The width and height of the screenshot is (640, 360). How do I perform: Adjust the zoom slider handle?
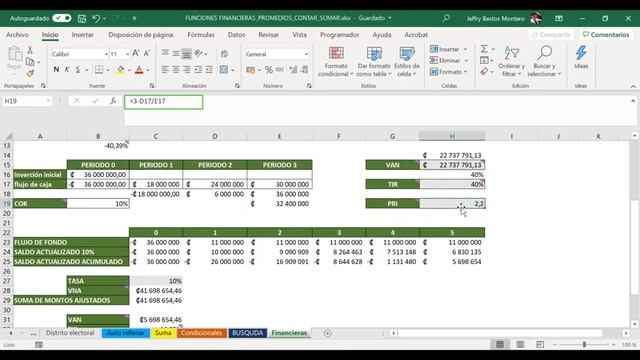(584, 345)
